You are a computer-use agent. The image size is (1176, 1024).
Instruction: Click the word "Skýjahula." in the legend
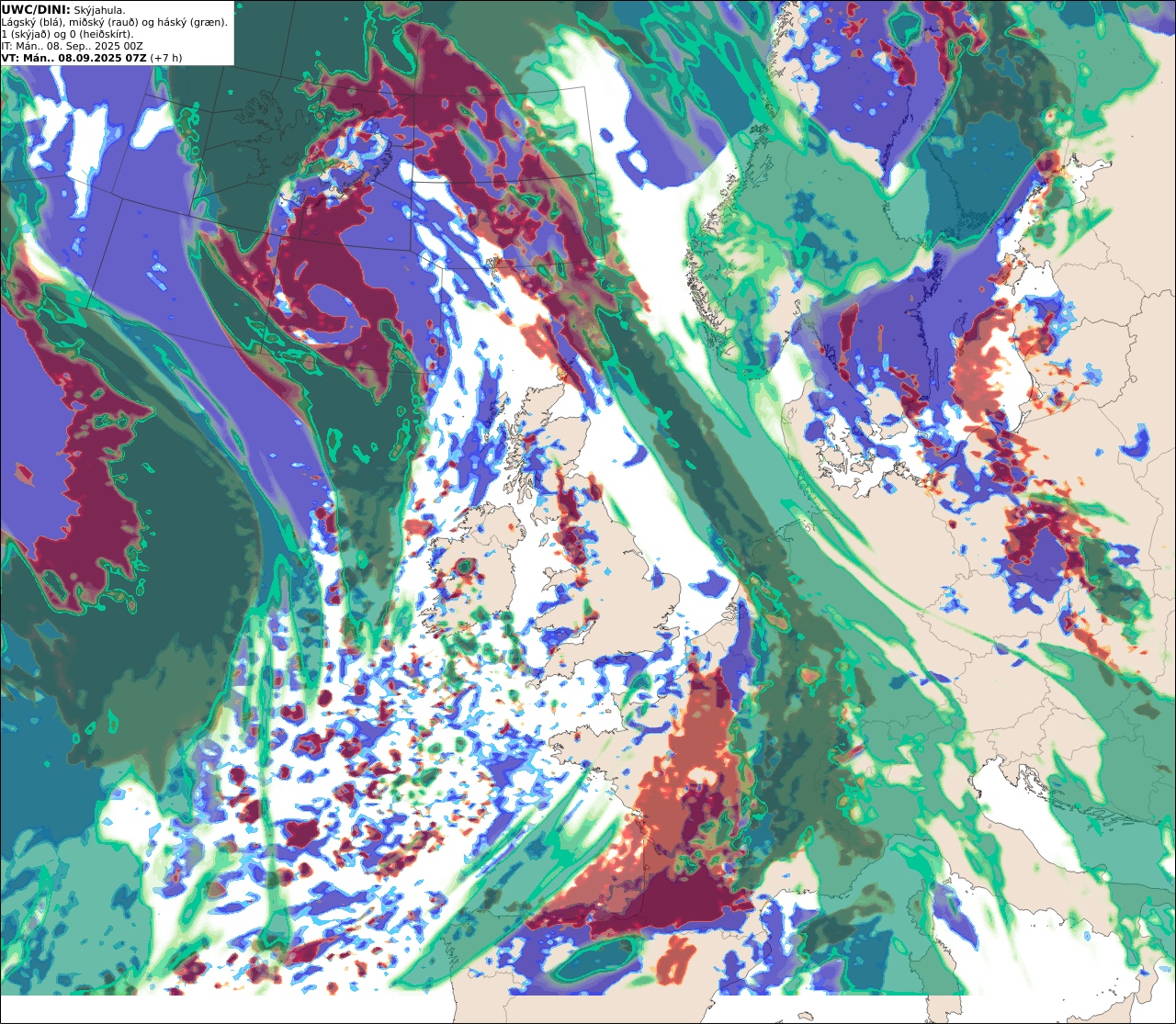99,11
